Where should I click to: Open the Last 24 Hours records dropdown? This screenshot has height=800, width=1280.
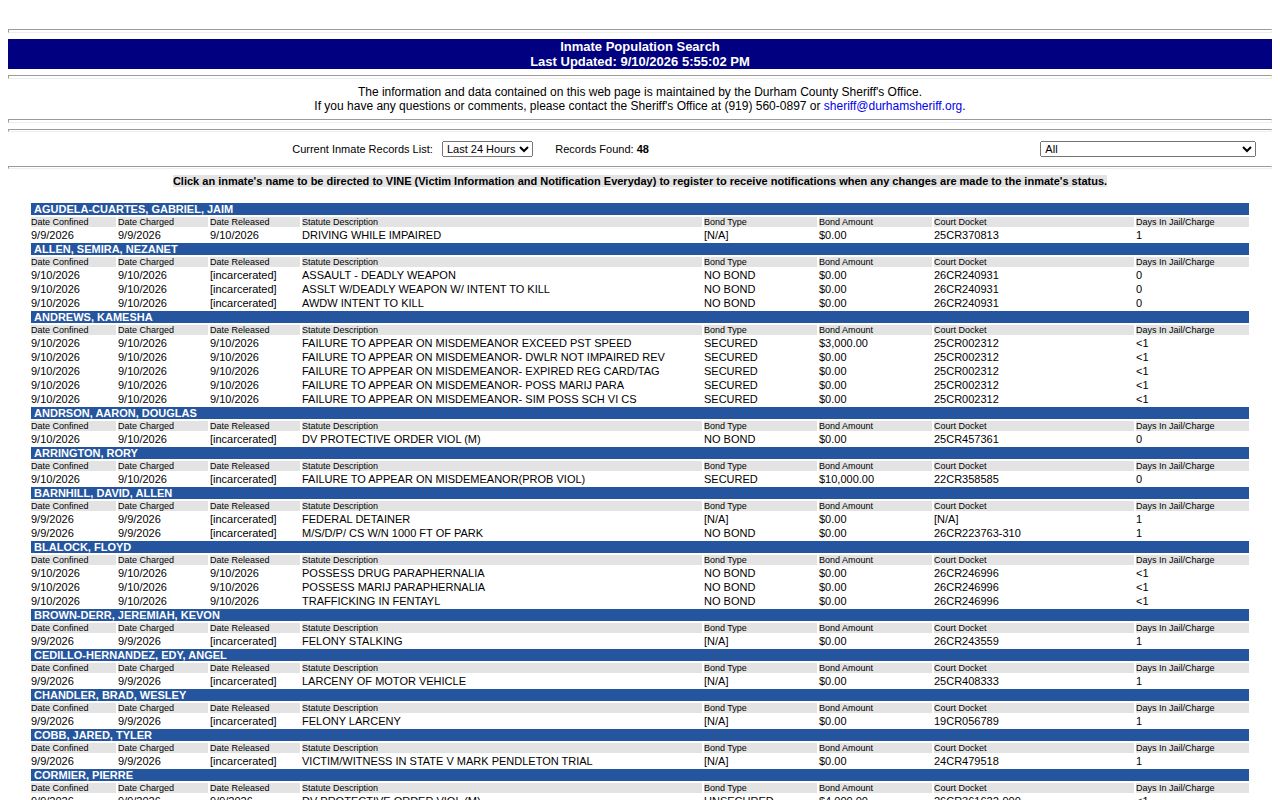tap(487, 149)
